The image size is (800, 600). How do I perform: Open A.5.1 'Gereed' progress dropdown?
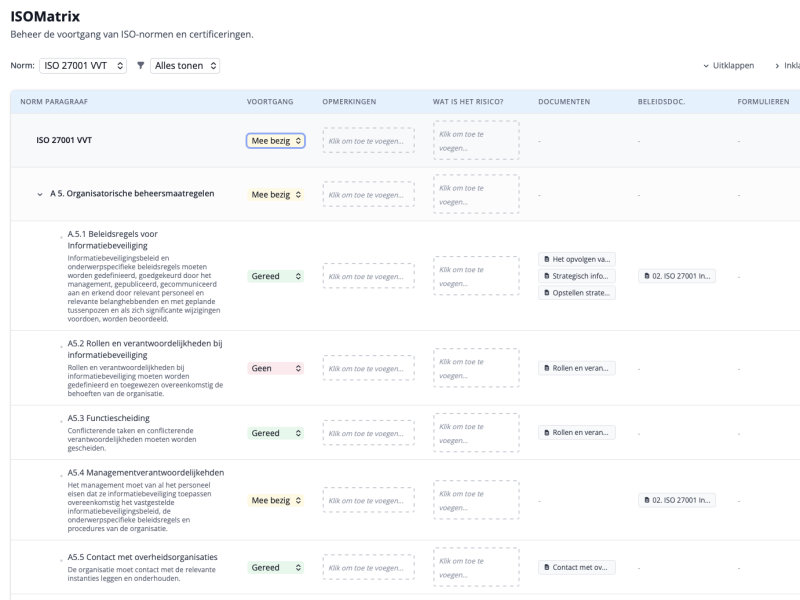[x=275, y=276]
